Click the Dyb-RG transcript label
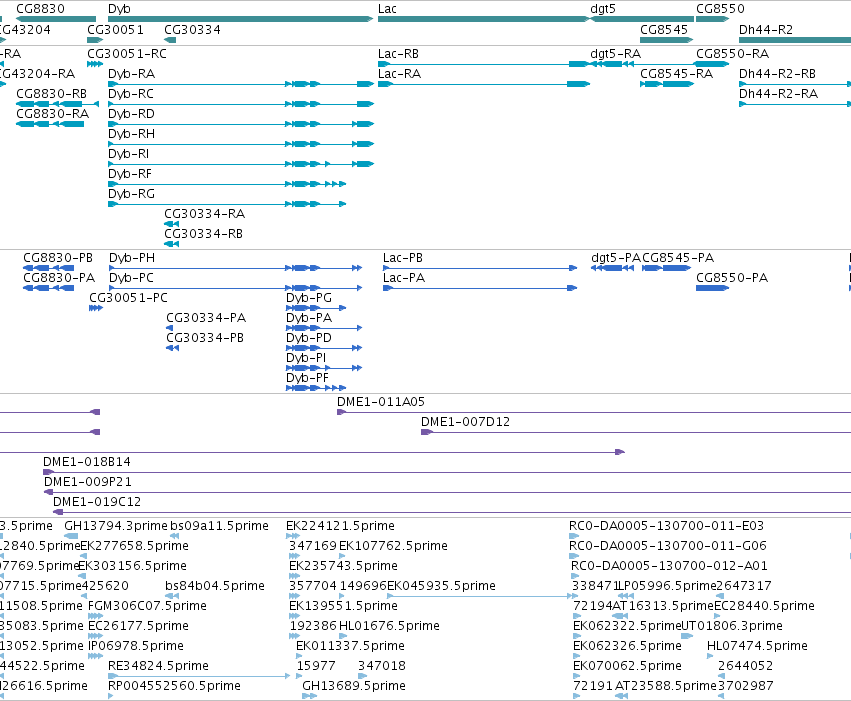This screenshot has height=701, width=851. pyautogui.click(x=131, y=194)
